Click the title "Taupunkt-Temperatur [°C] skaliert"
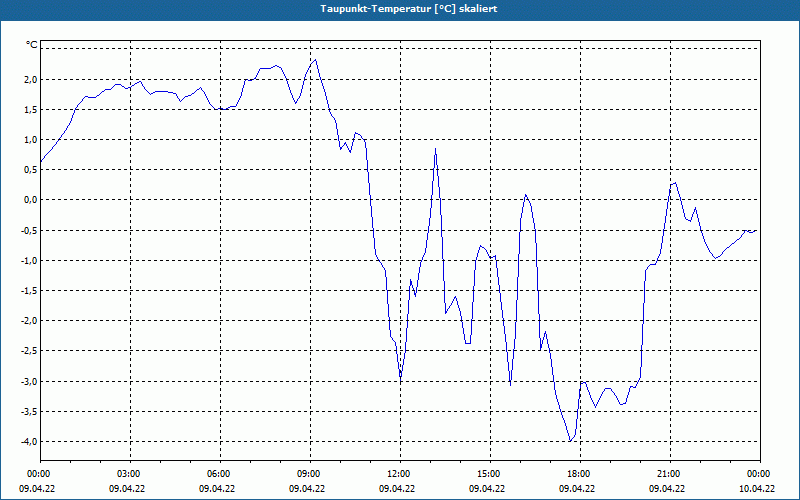The image size is (800, 500). pos(409,9)
